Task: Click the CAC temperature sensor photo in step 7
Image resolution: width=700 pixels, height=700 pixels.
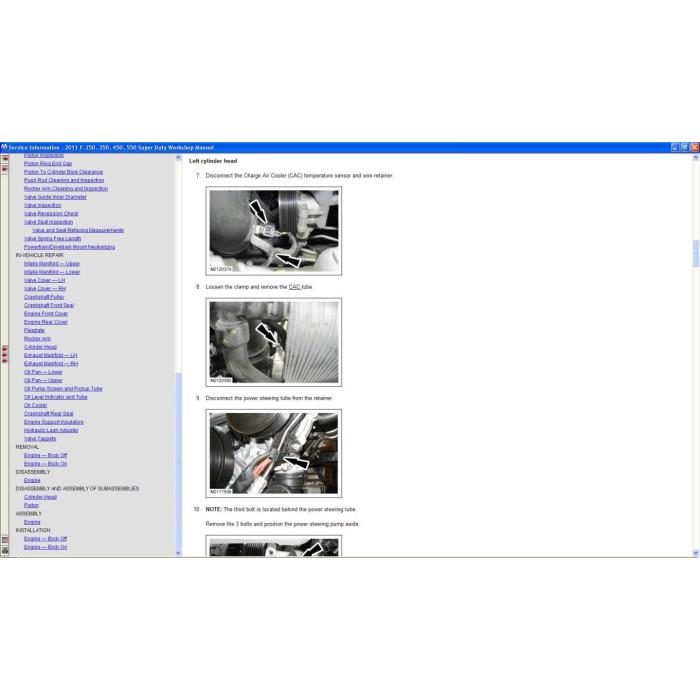Action: pos(274,231)
